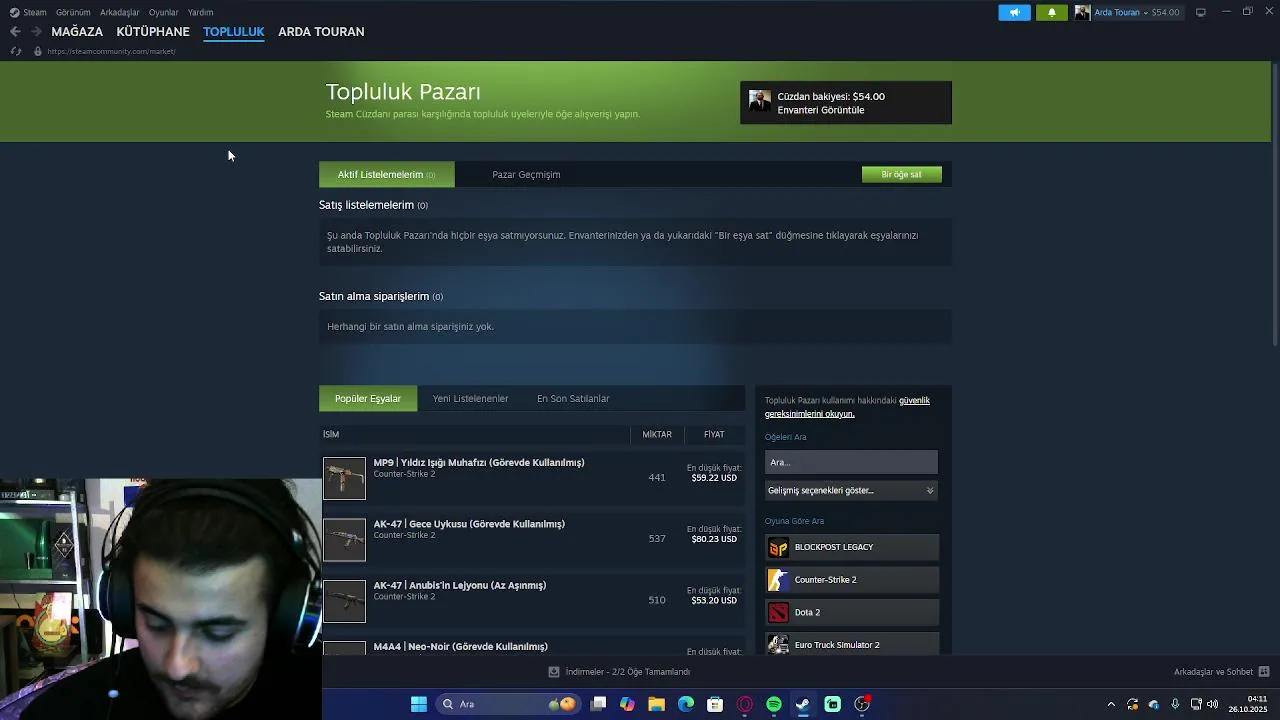
Task: Click the Steam taskbar icon
Action: (803, 704)
